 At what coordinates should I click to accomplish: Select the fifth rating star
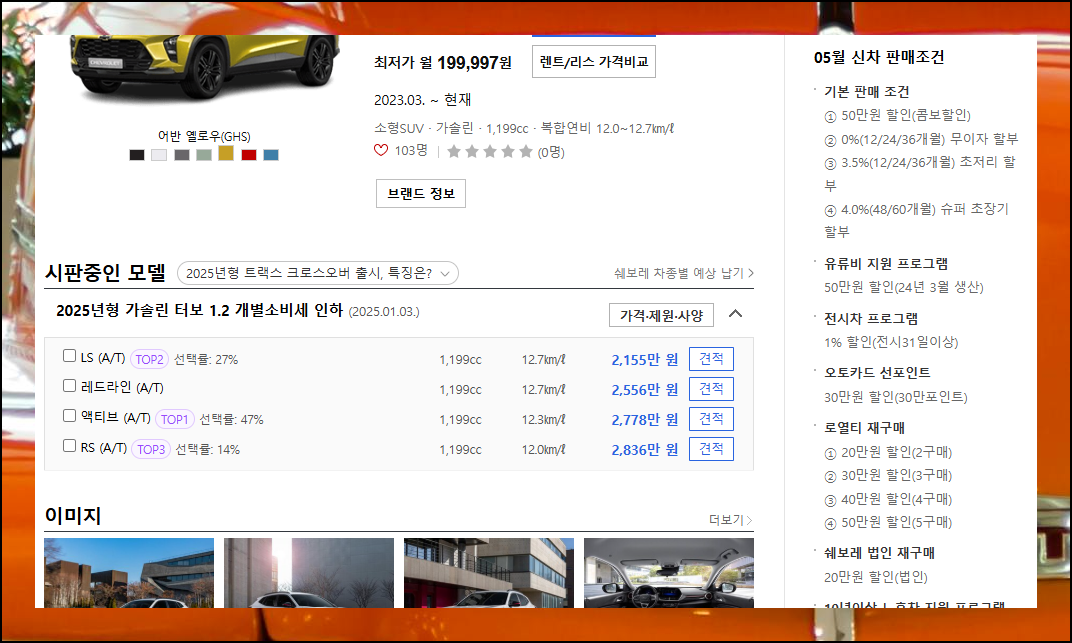click(526, 152)
